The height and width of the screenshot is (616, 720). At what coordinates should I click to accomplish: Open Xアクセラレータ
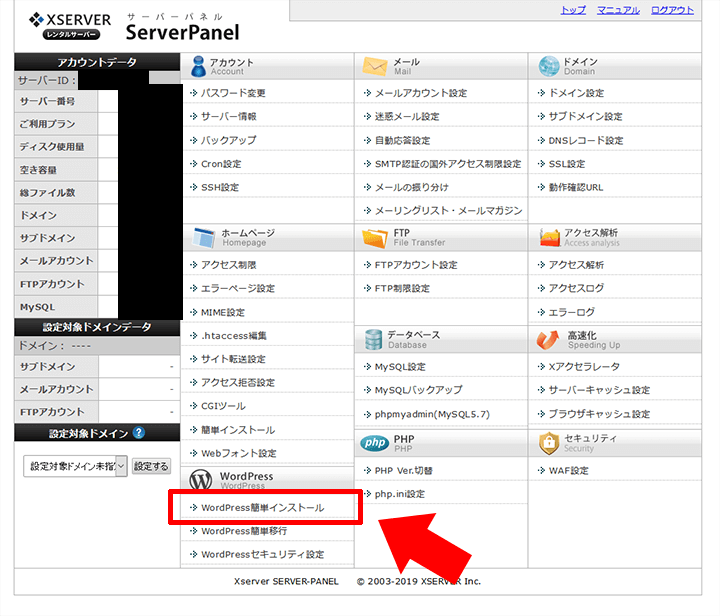pos(584,367)
